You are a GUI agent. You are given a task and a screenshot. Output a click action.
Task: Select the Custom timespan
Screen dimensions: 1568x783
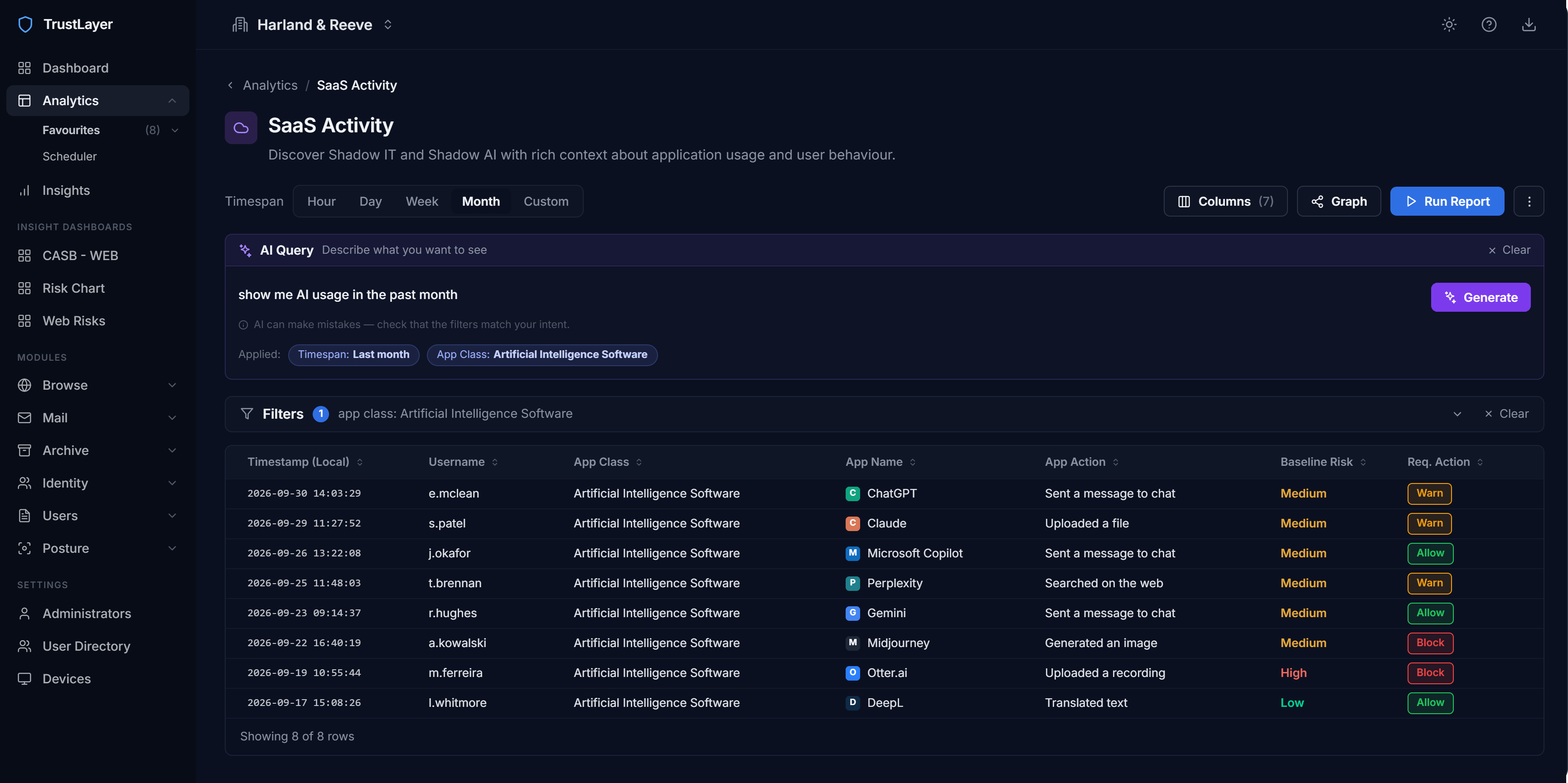point(546,201)
